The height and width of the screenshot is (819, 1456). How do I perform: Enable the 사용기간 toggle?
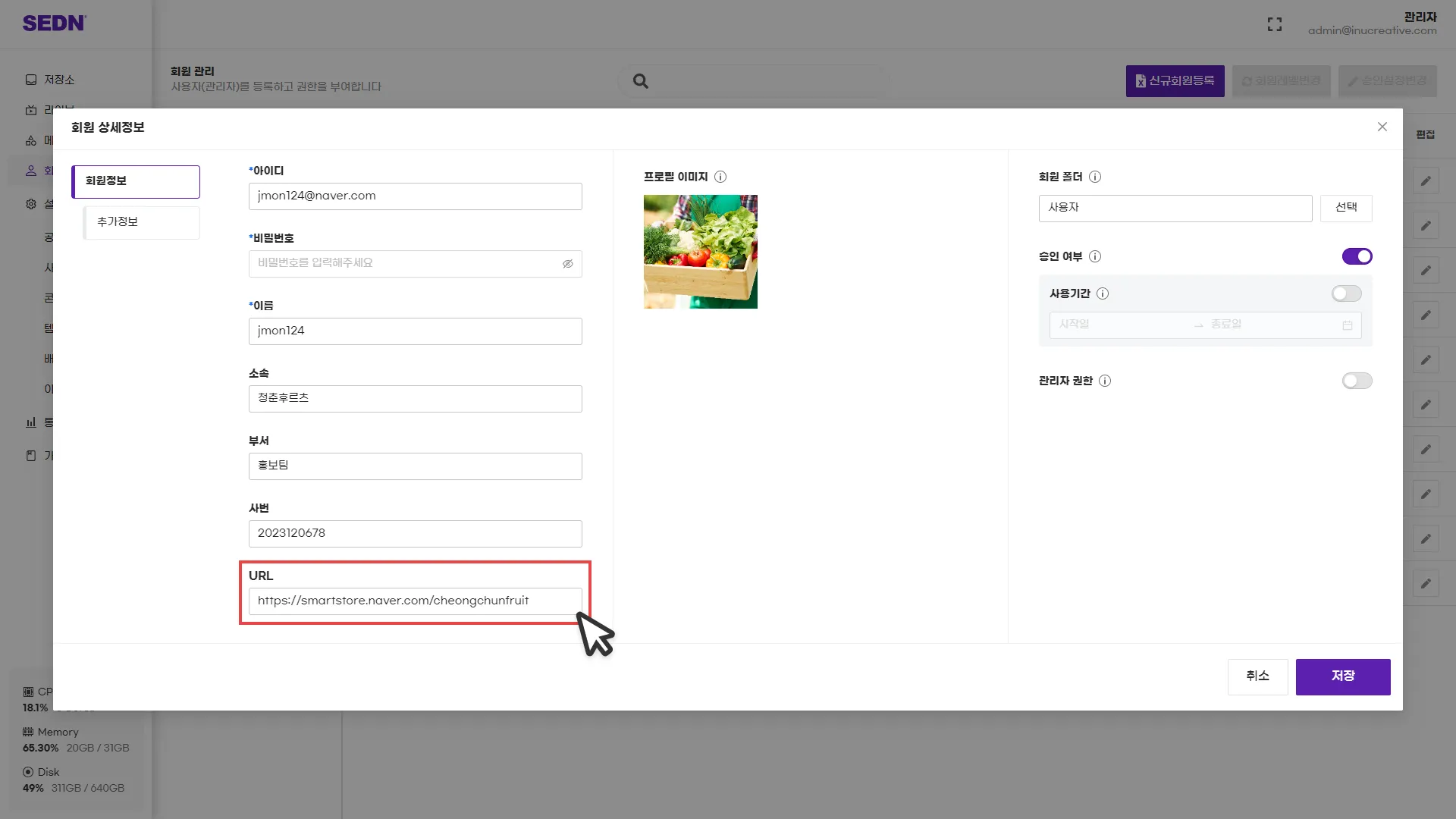[1346, 293]
